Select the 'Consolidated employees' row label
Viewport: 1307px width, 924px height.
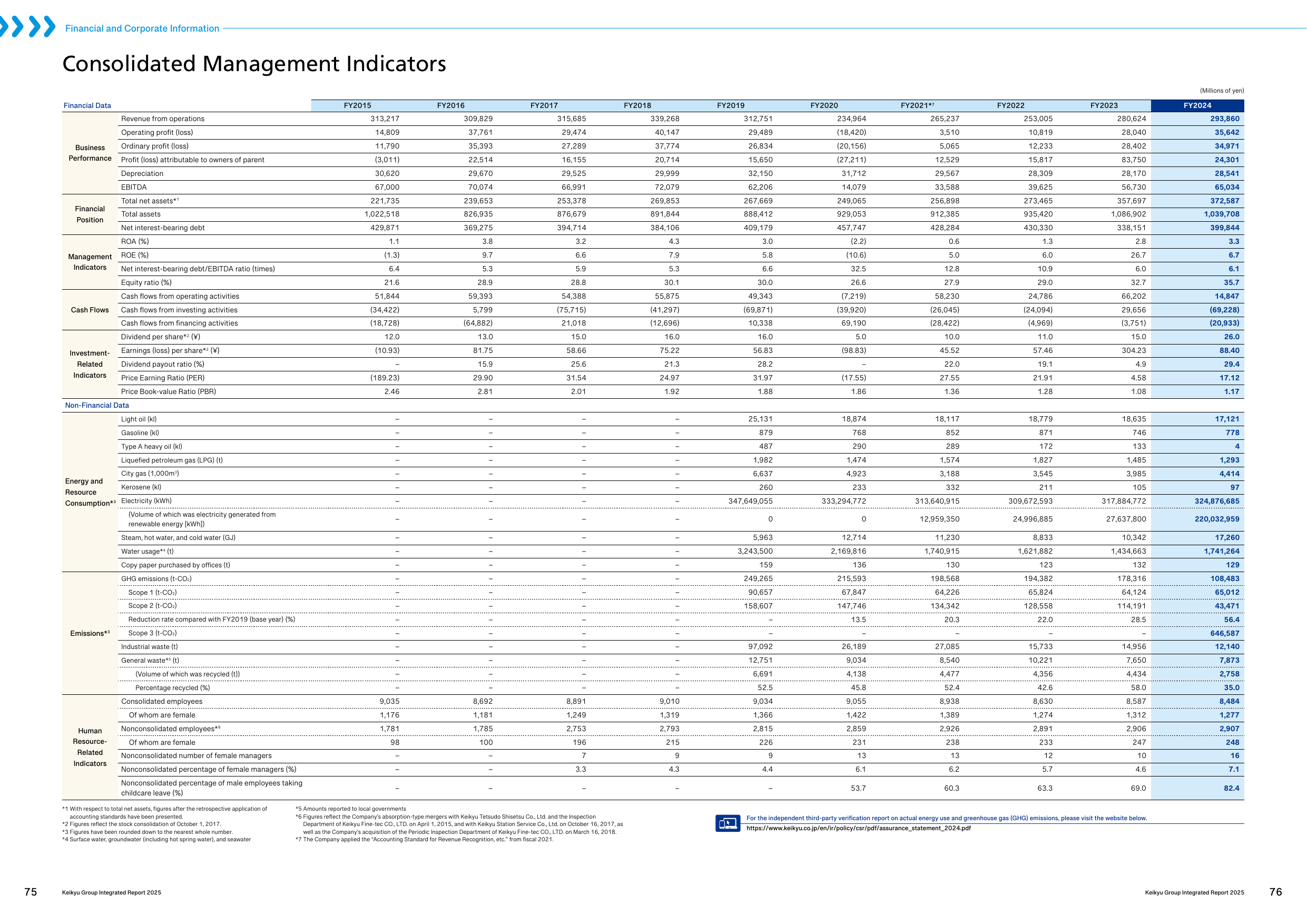[162, 701]
